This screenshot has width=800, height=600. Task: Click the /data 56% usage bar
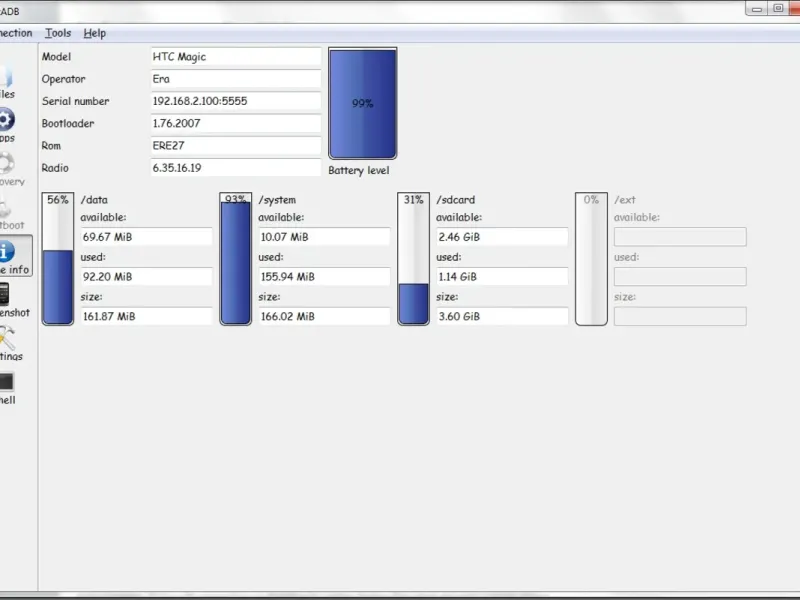58,259
